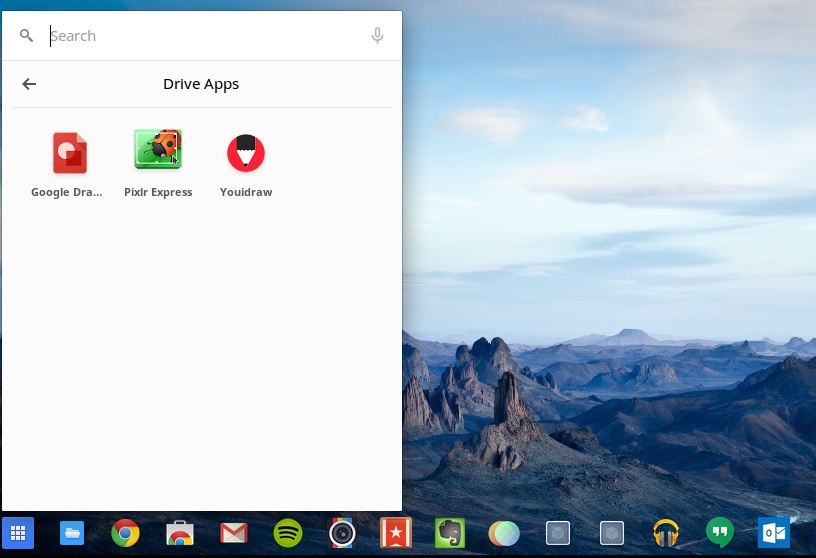This screenshot has width=816, height=558.
Task: Open Google Play Music headphones icon
Action: (x=666, y=533)
